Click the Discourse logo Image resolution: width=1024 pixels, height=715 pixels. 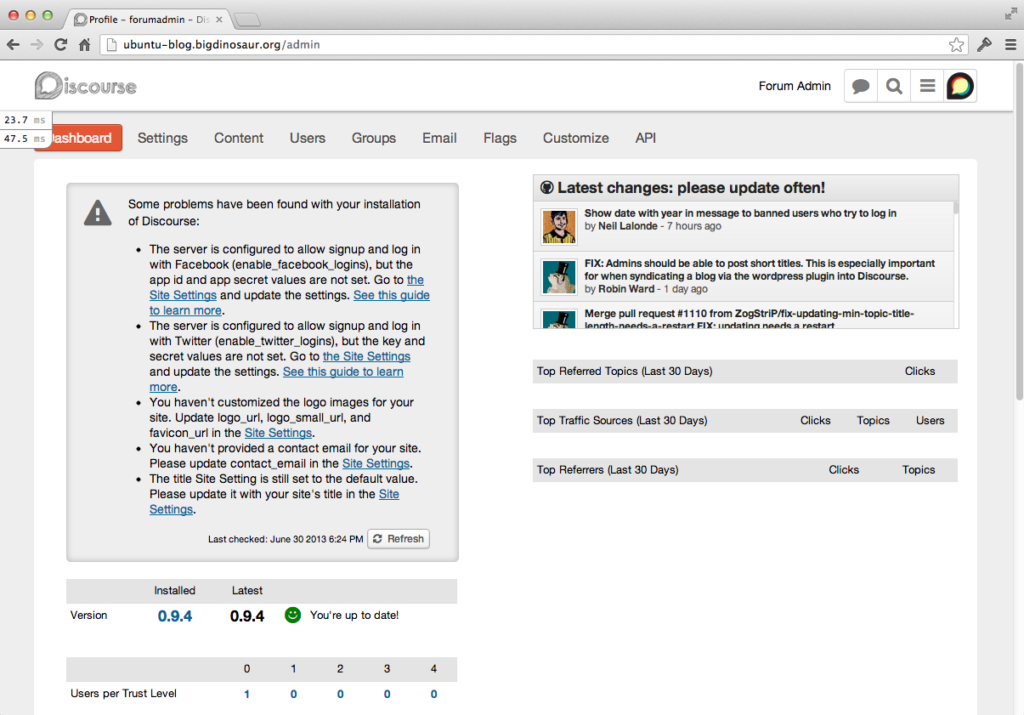pyautogui.click(x=85, y=86)
